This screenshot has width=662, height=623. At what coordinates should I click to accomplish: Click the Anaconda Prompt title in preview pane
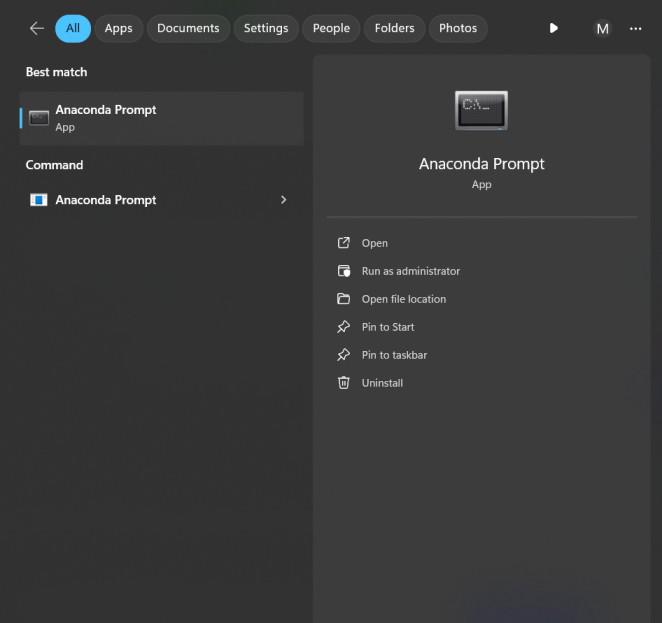tap(482, 164)
